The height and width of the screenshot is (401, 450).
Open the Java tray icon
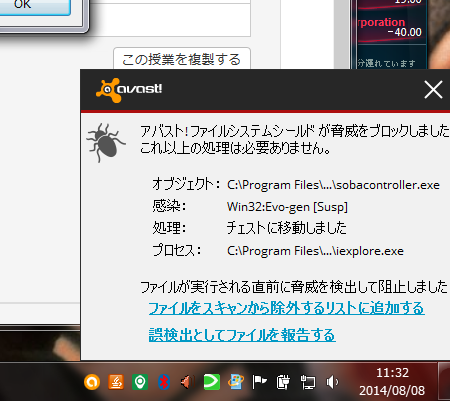(x=116, y=382)
